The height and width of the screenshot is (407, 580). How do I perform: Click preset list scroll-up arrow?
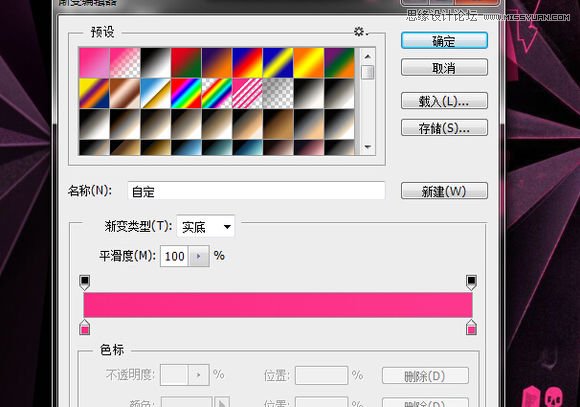click(368, 57)
